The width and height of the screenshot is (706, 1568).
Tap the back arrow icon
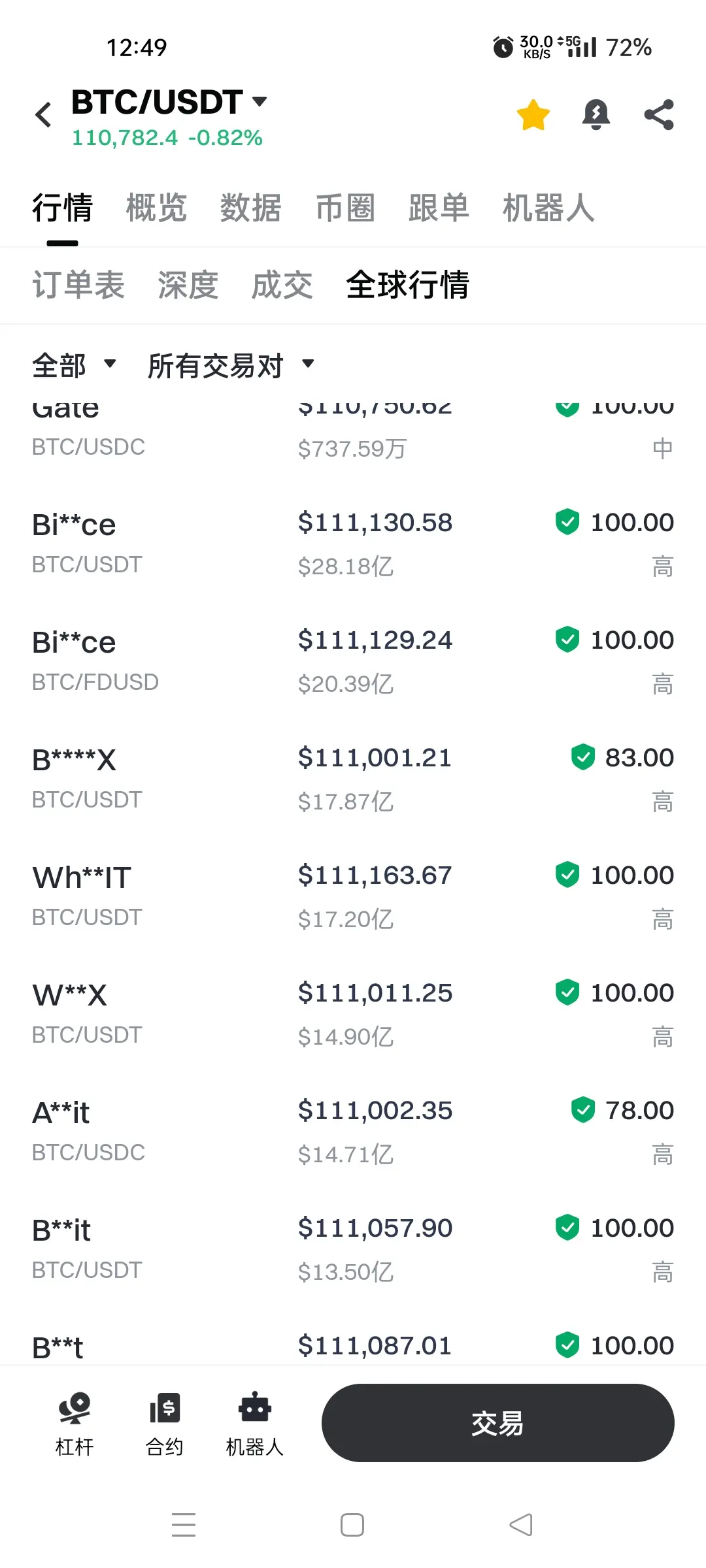tap(43, 115)
